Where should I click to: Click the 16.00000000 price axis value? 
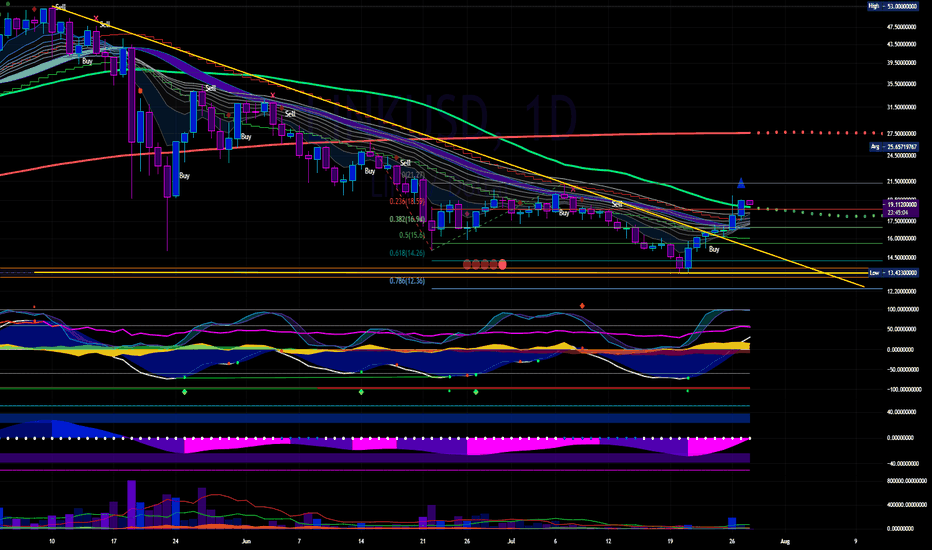901,238
